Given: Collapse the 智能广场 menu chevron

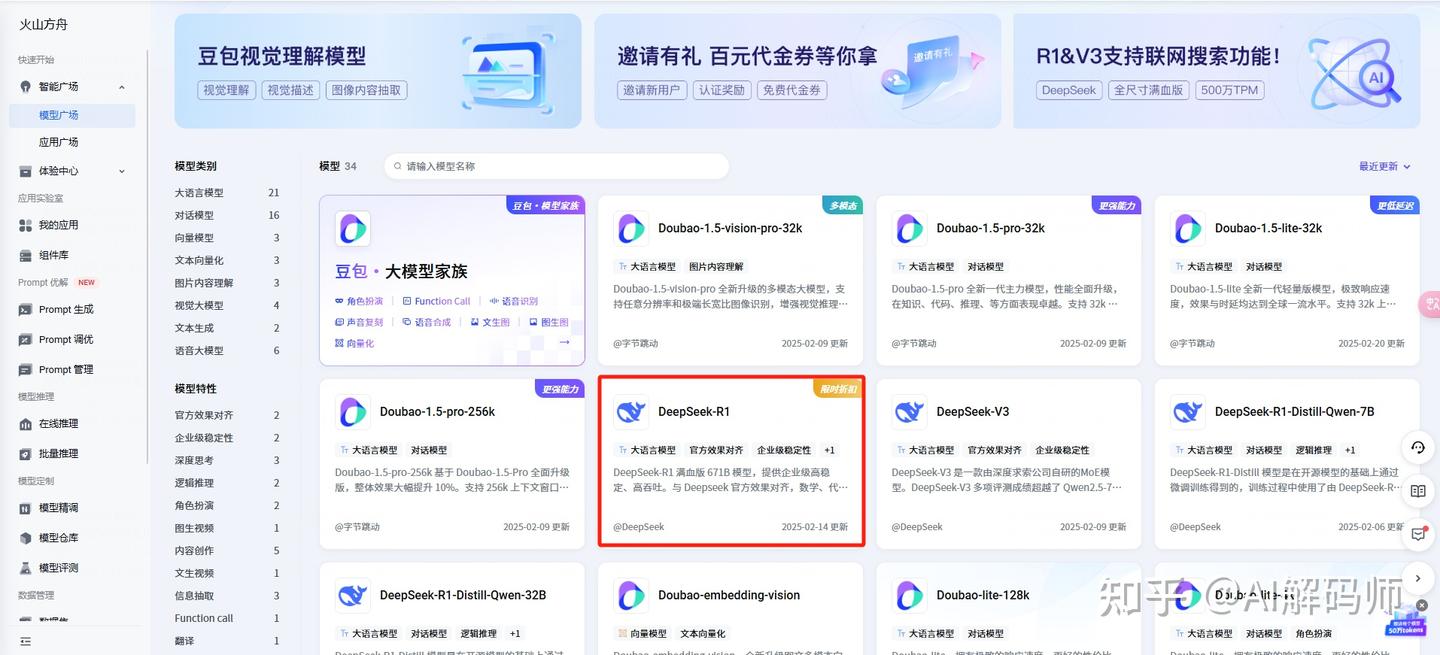Looking at the screenshot, I should [122, 87].
